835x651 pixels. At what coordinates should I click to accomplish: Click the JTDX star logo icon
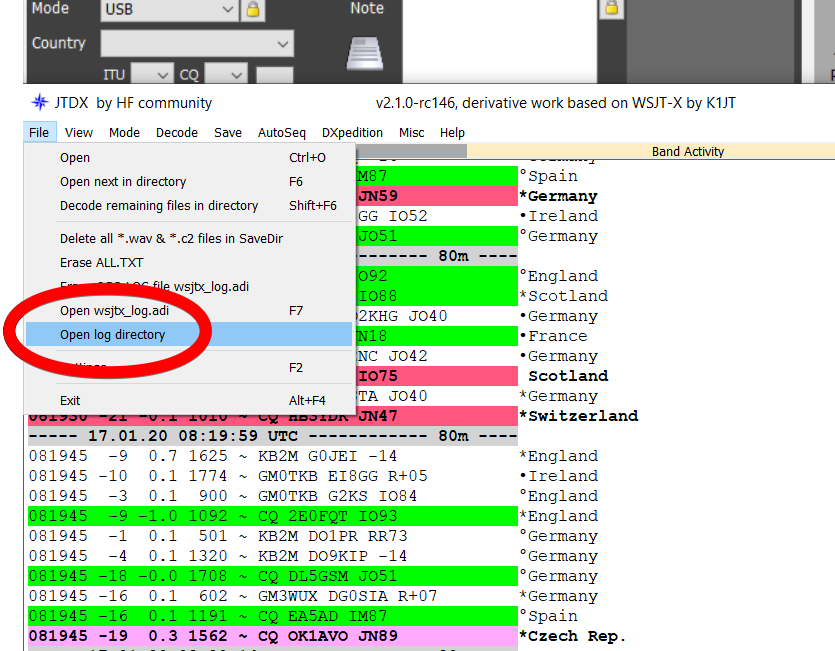[39, 102]
